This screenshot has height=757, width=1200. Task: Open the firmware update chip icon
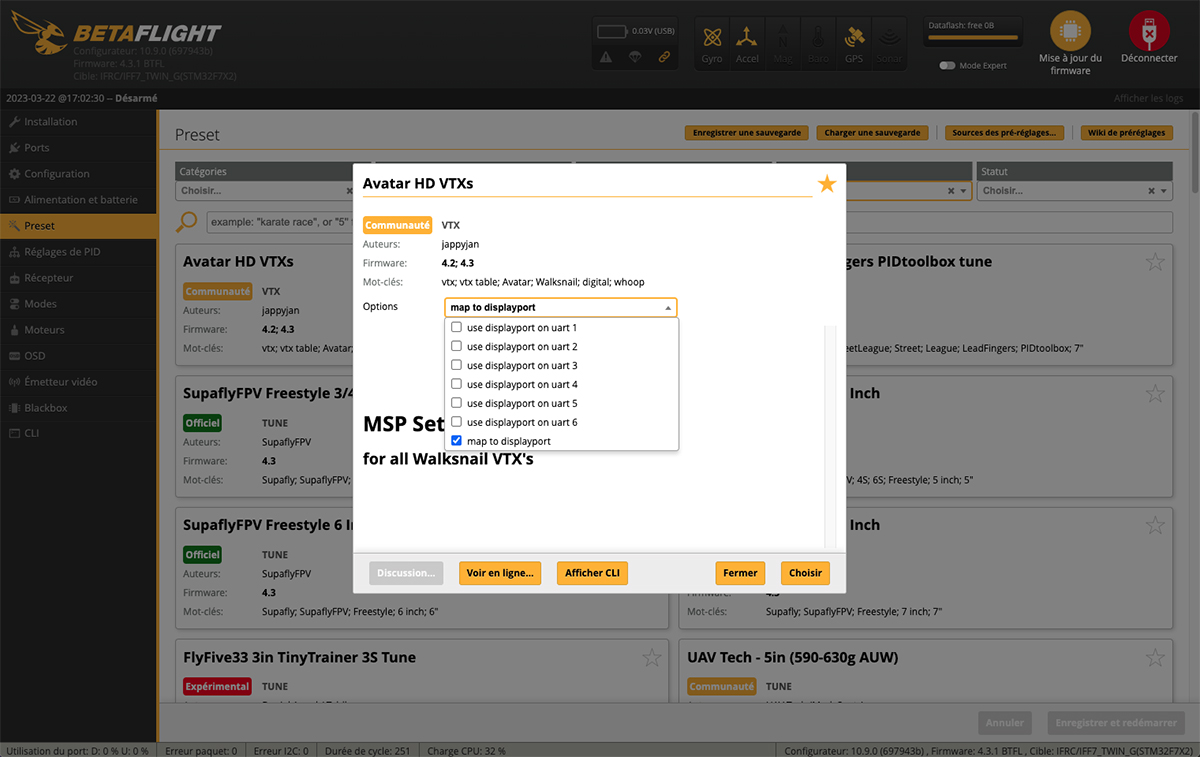(1070, 31)
